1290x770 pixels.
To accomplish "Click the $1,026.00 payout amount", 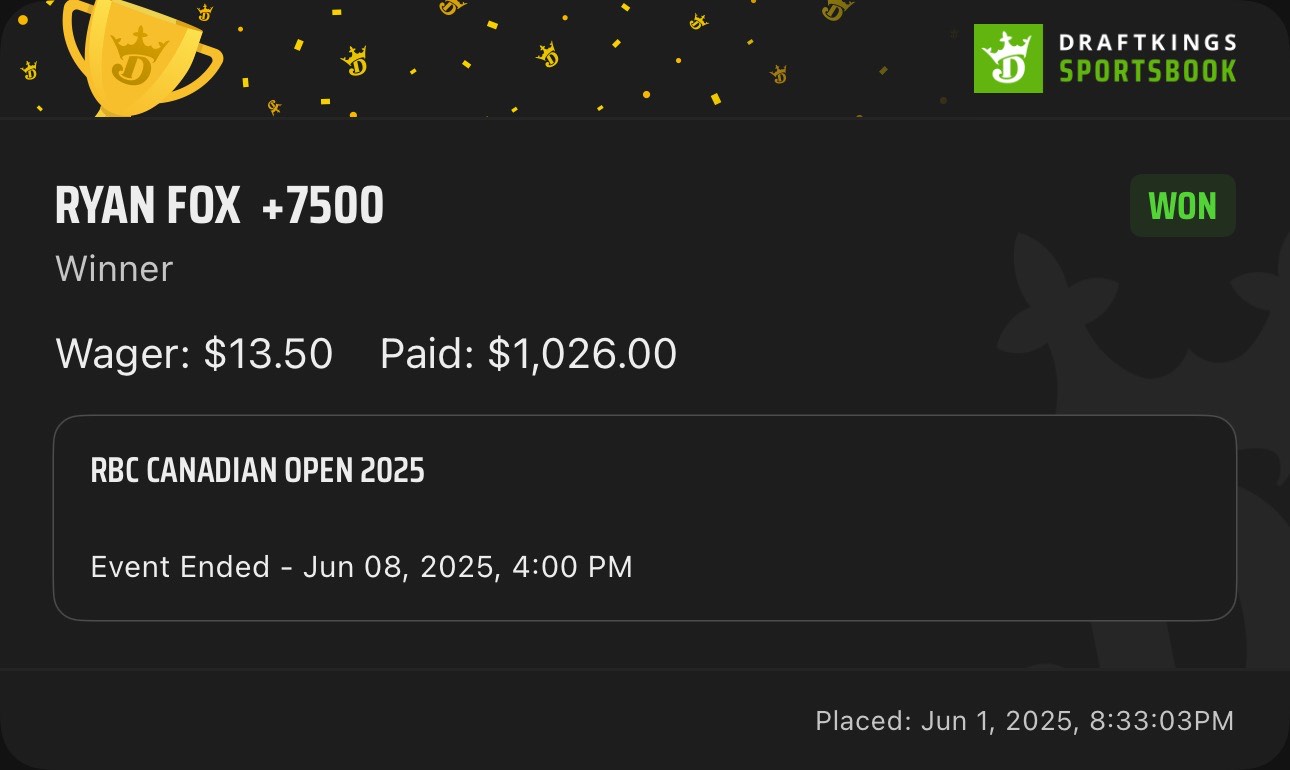I will [x=582, y=354].
